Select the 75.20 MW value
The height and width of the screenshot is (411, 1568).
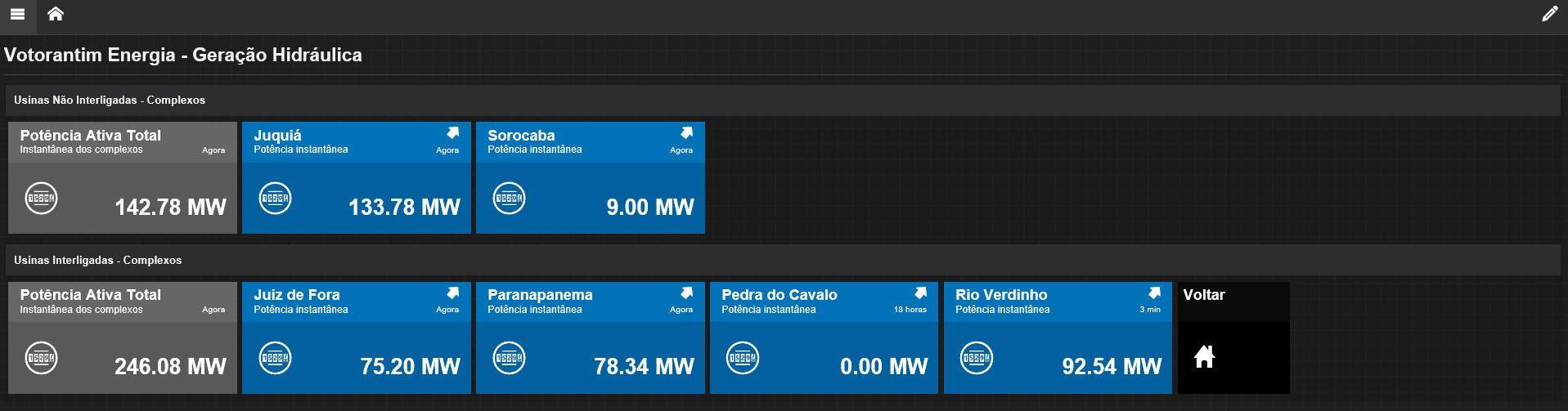410,367
